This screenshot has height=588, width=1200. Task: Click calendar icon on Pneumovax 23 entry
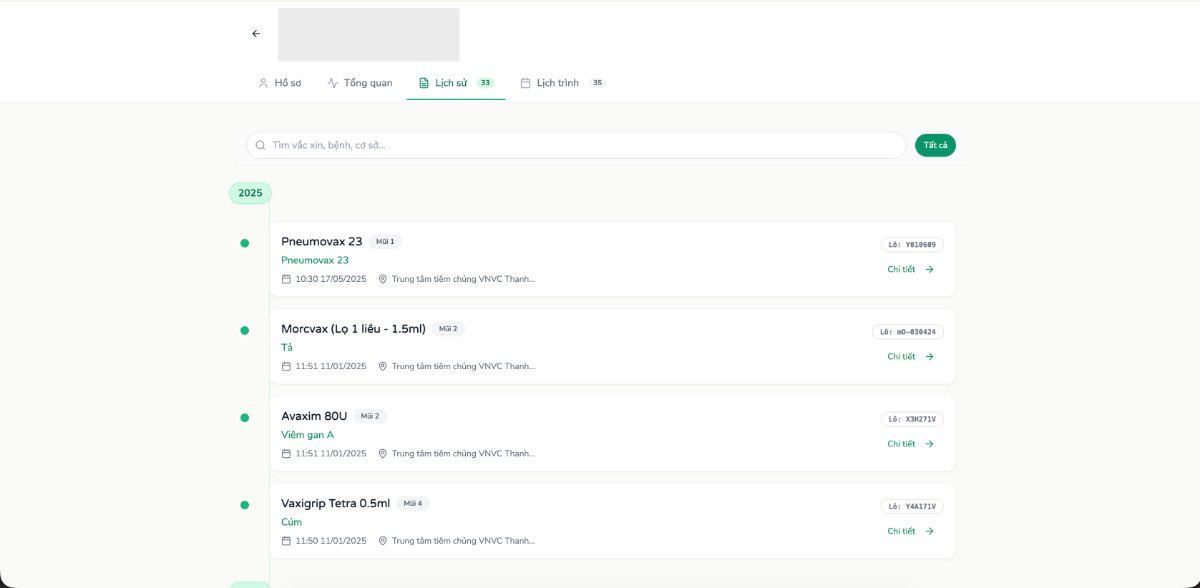point(286,279)
